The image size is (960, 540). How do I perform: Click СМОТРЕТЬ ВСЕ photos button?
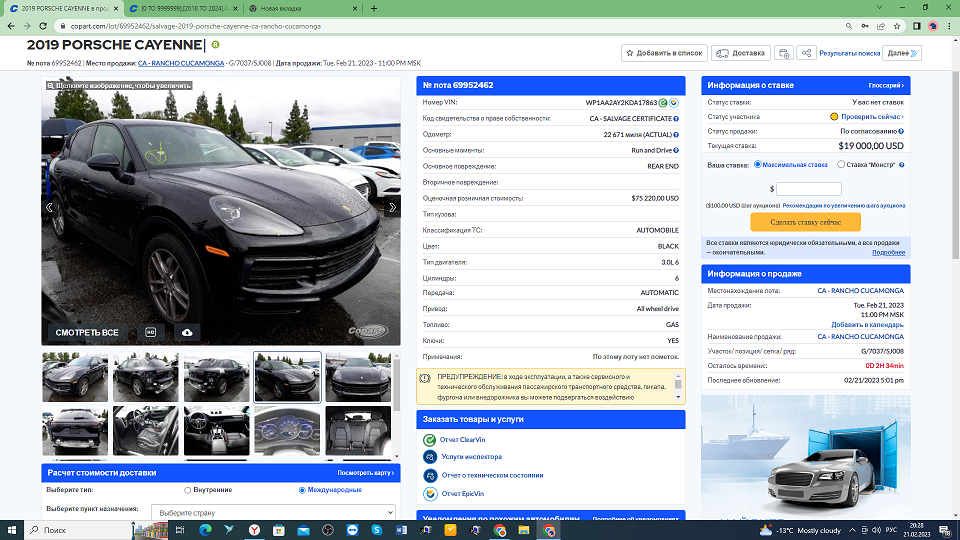point(87,332)
